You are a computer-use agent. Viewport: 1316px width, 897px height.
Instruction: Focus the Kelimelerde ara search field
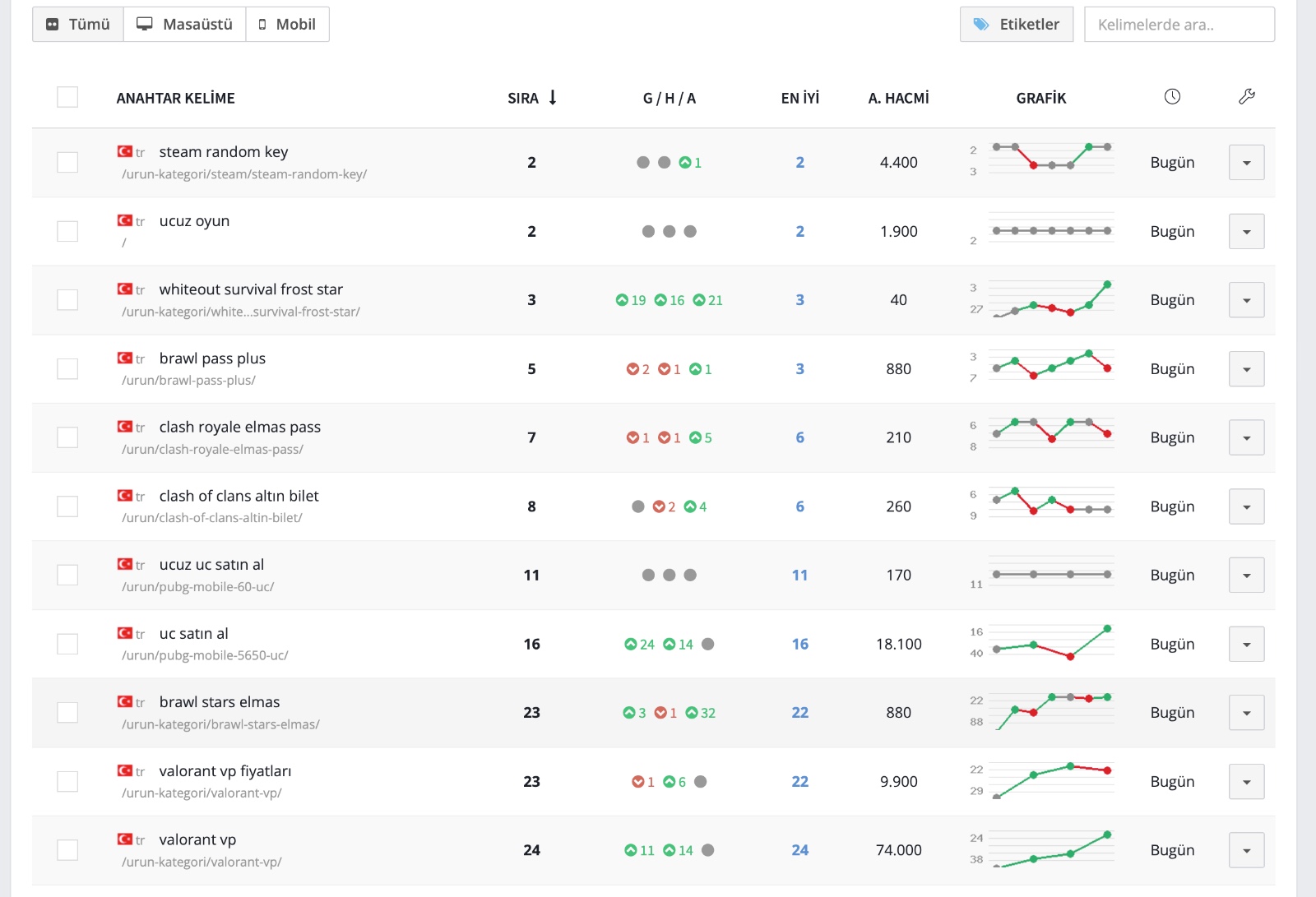click(x=1179, y=24)
